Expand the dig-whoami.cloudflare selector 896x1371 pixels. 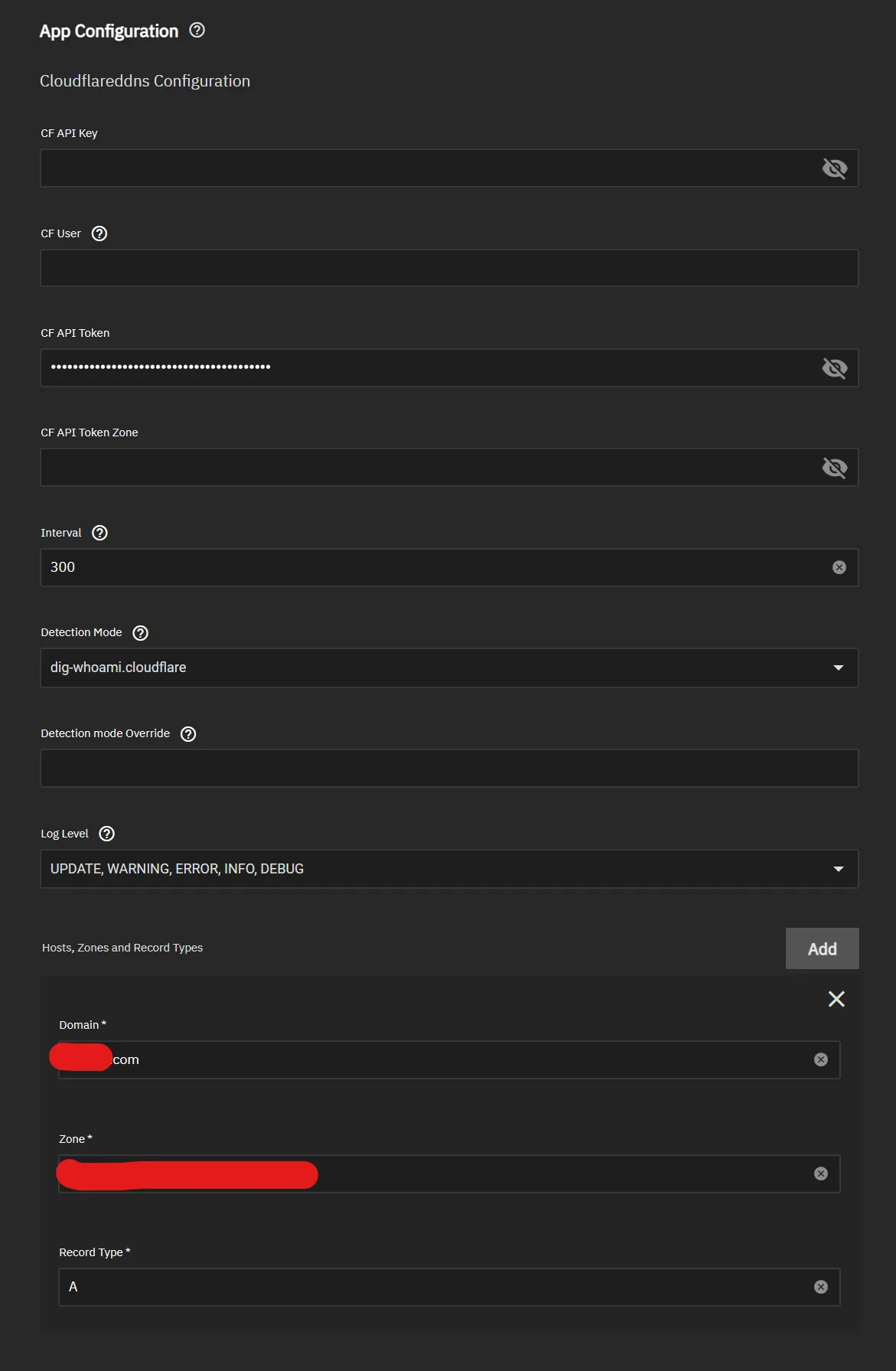(x=839, y=668)
